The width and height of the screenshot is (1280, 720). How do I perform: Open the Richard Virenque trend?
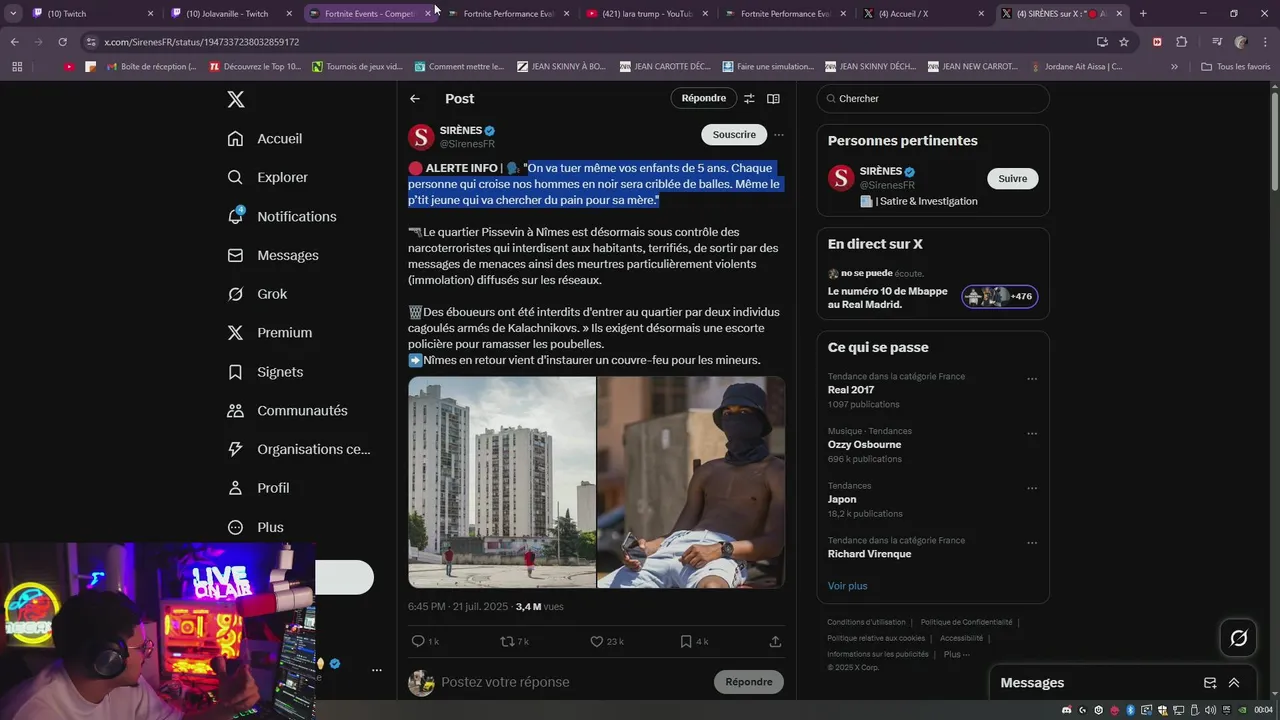click(869, 554)
